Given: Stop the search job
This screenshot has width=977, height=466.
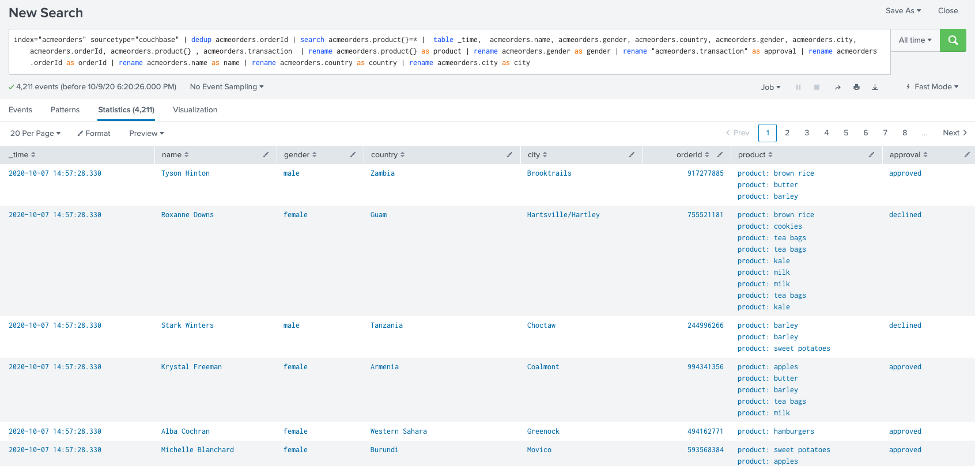Looking at the screenshot, I should pyautogui.click(x=816, y=87).
